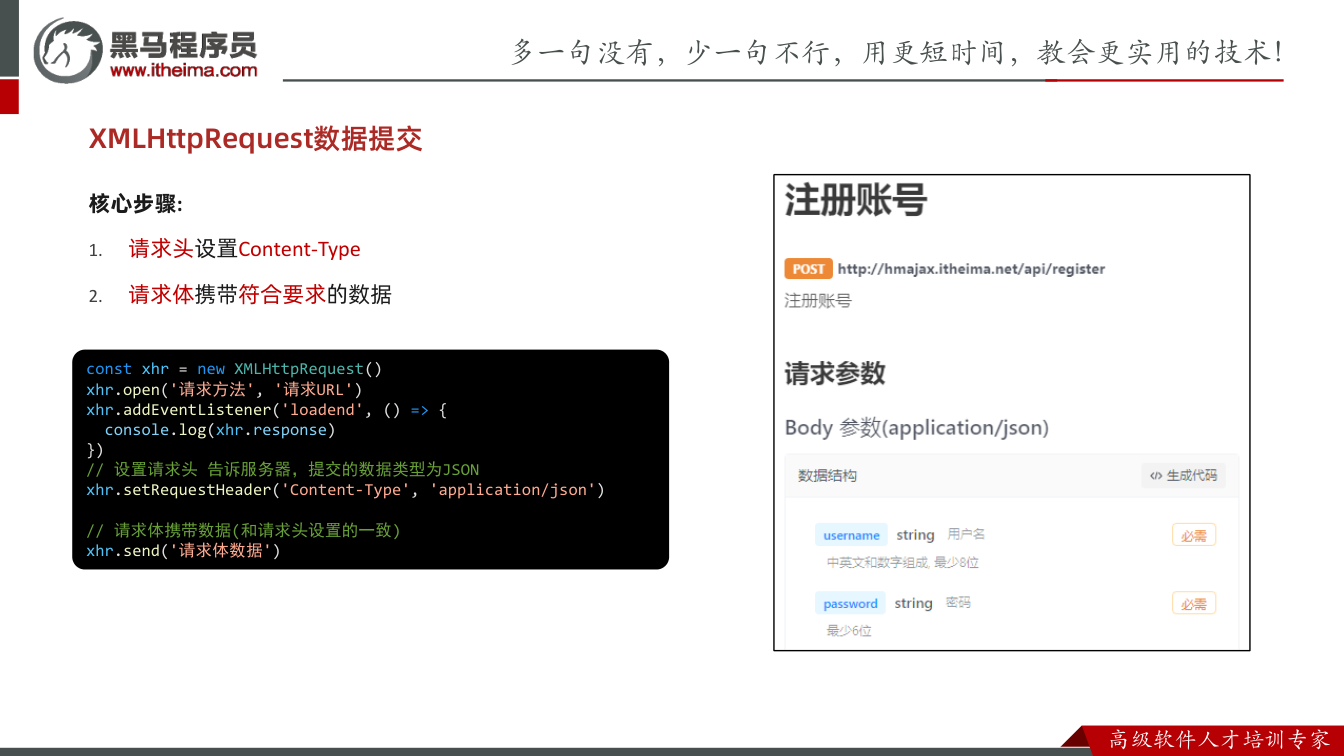The height and width of the screenshot is (756, 1344).
Task: Click the 请求头 red text in step one
Action: (x=161, y=249)
